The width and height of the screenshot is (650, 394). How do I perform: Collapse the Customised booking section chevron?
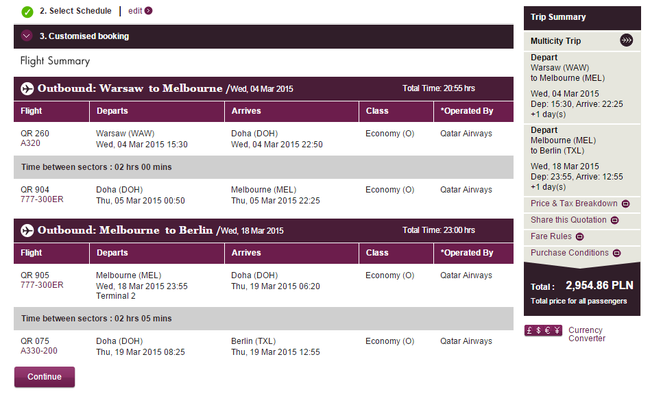pyautogui.click(x=27, y=36)
